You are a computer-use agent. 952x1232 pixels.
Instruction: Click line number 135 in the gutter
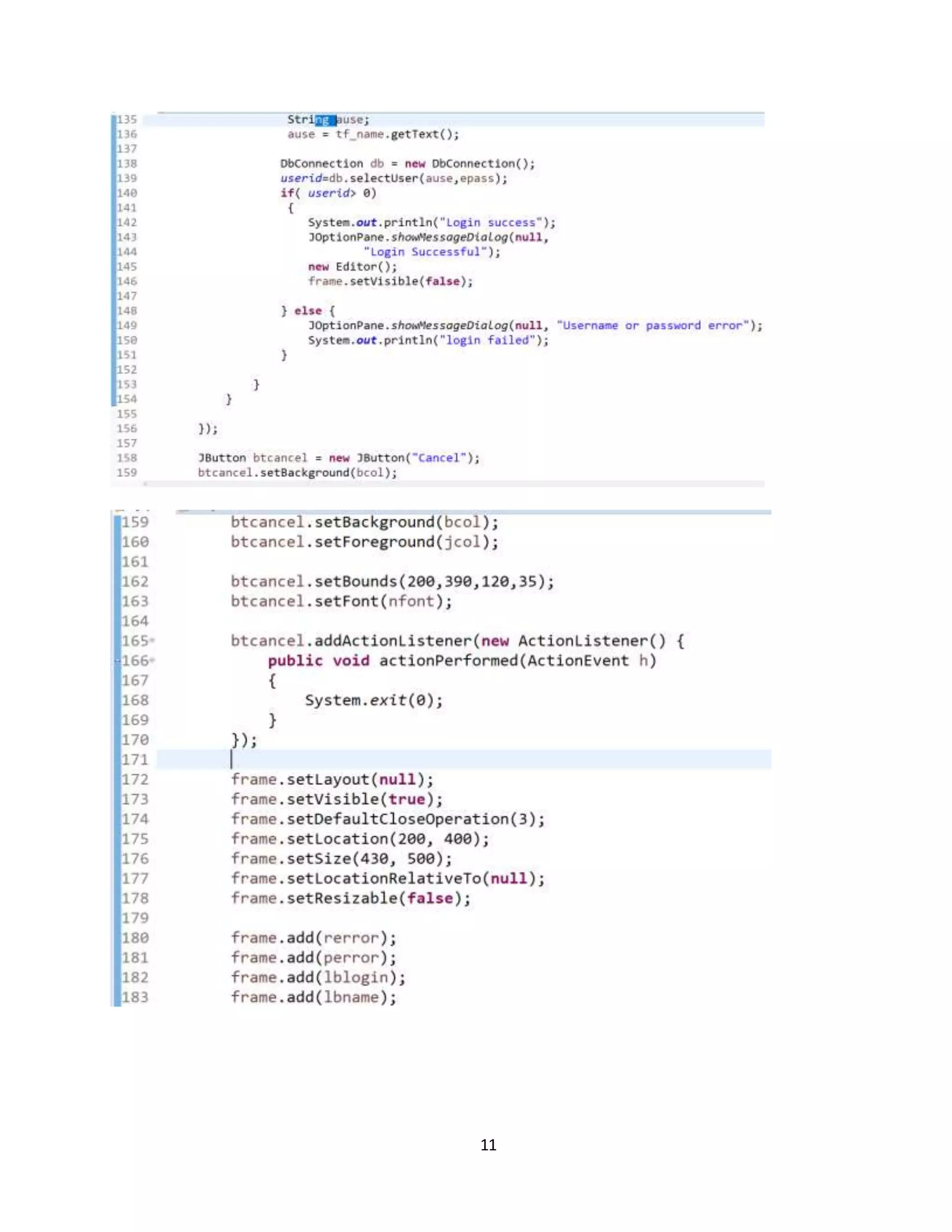tap(127, 119)
